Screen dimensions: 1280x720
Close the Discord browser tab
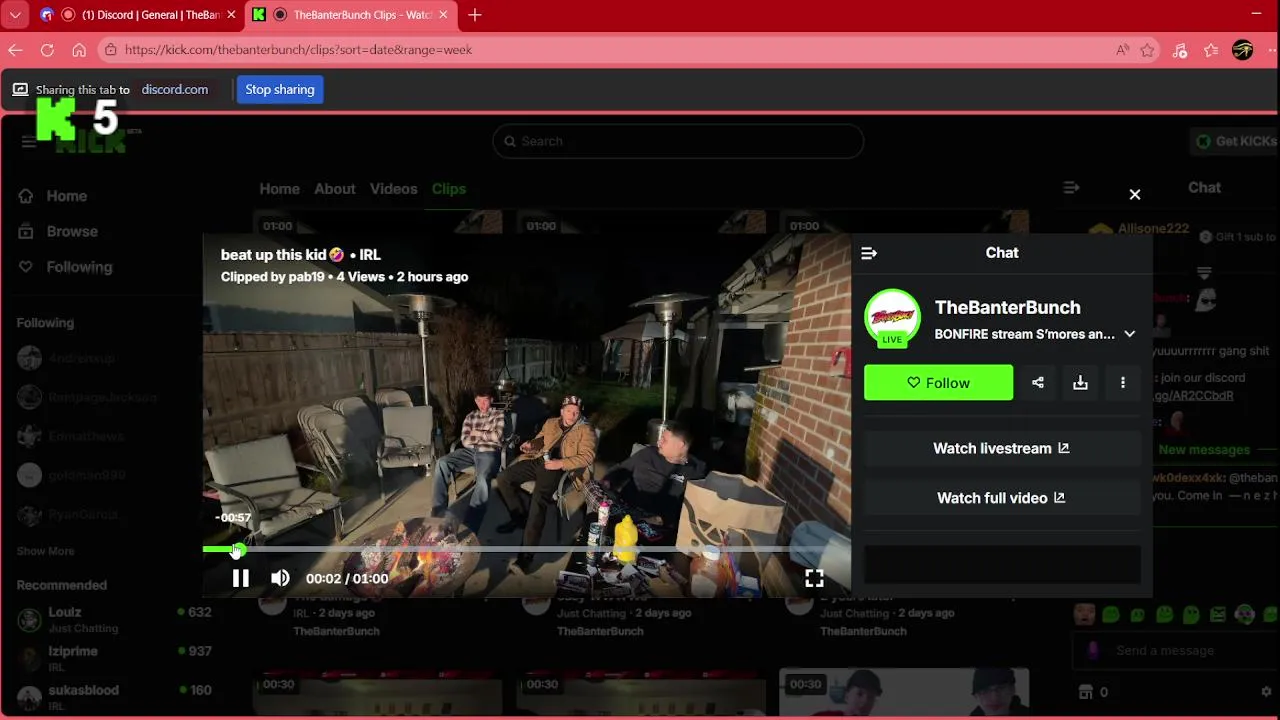tap(231, 15)
